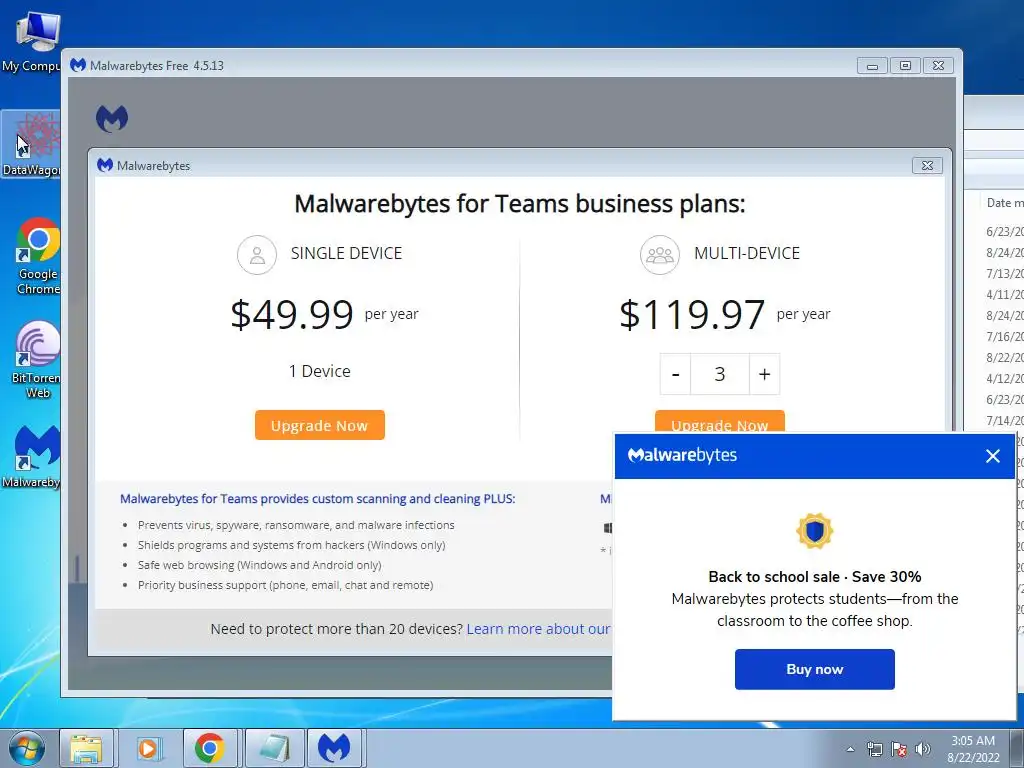The image size is (1024, 768).
Task: Open My Computer desktop icon
Action: 33,40
